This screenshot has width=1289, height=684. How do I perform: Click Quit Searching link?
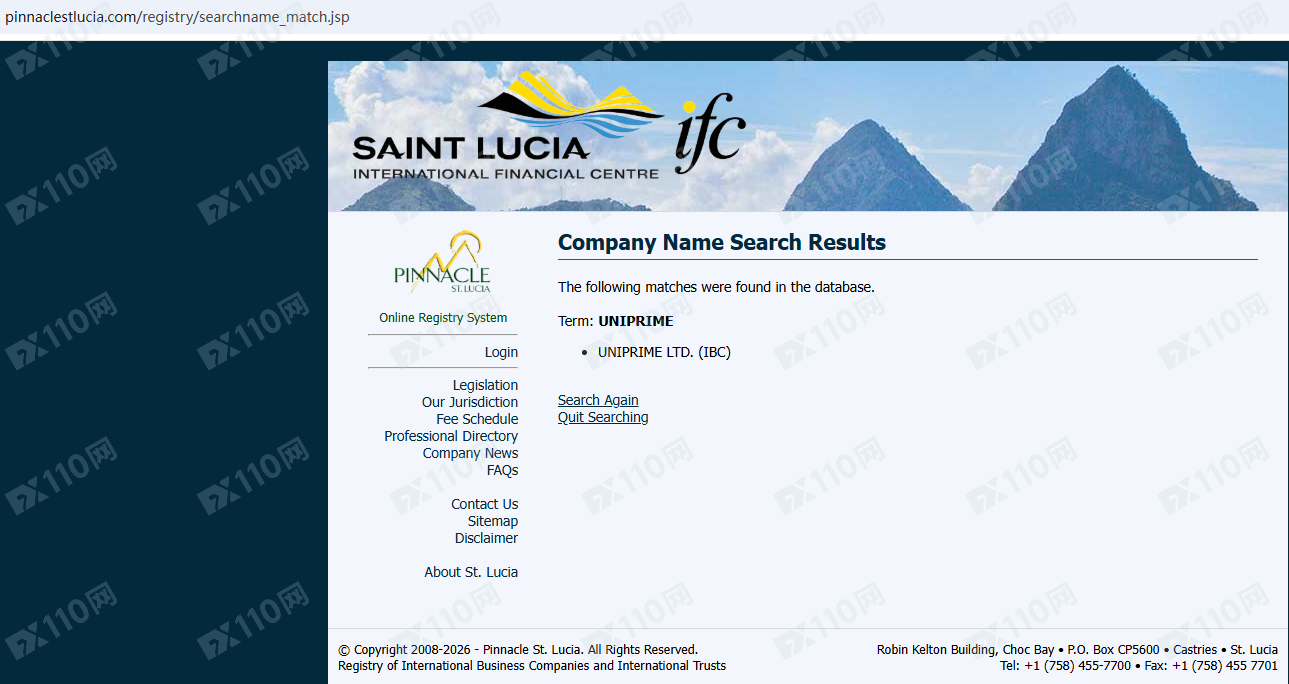603,417
